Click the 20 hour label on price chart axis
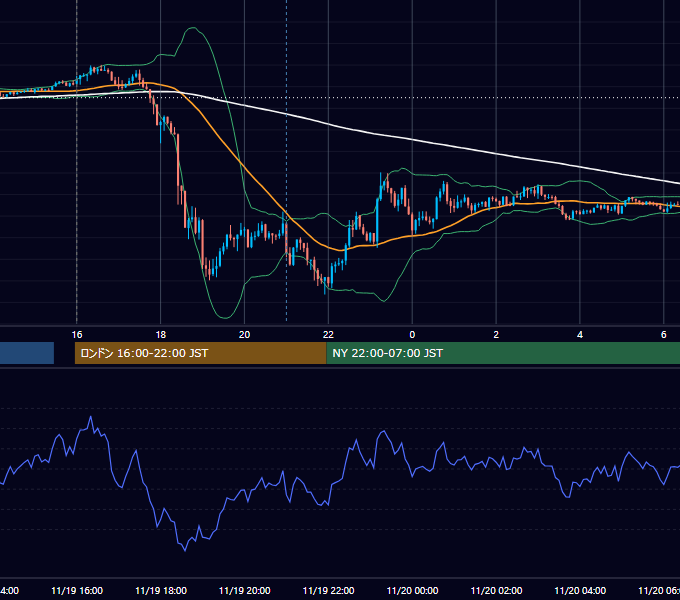Viewport: 680px width, 600px height. tap(245, 335)
